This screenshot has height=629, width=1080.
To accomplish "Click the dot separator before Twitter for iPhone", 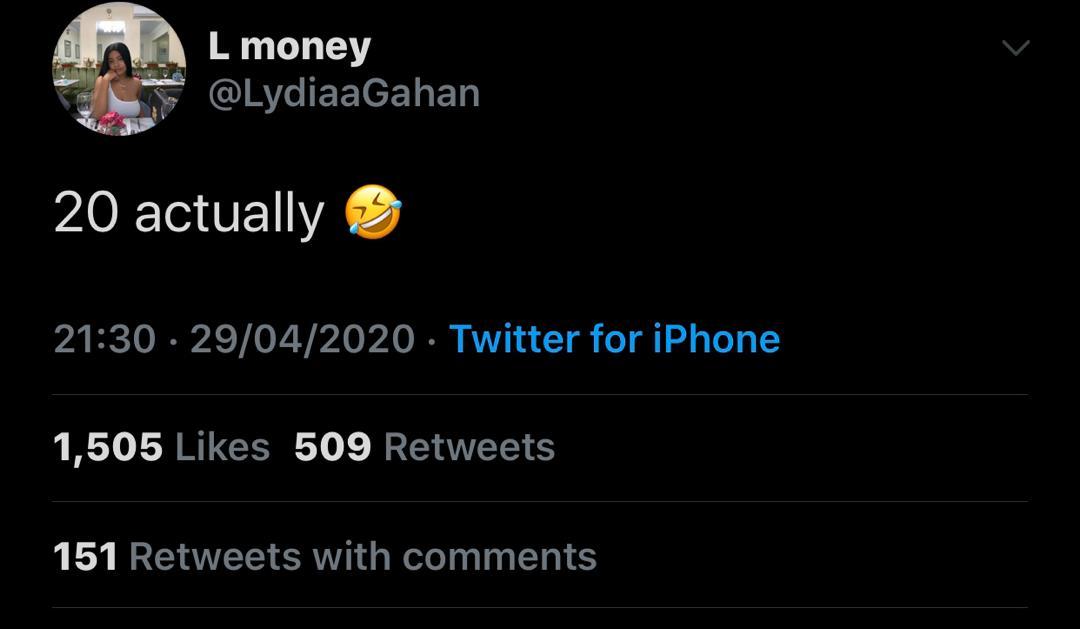I will click(432, 340).
